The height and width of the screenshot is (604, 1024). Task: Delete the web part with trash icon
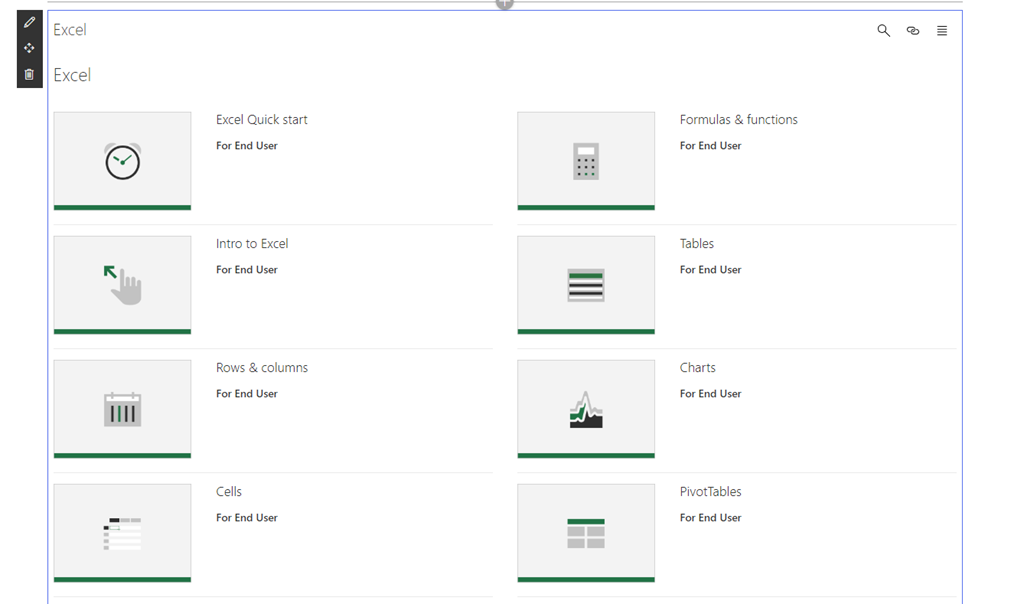(29, 74)
